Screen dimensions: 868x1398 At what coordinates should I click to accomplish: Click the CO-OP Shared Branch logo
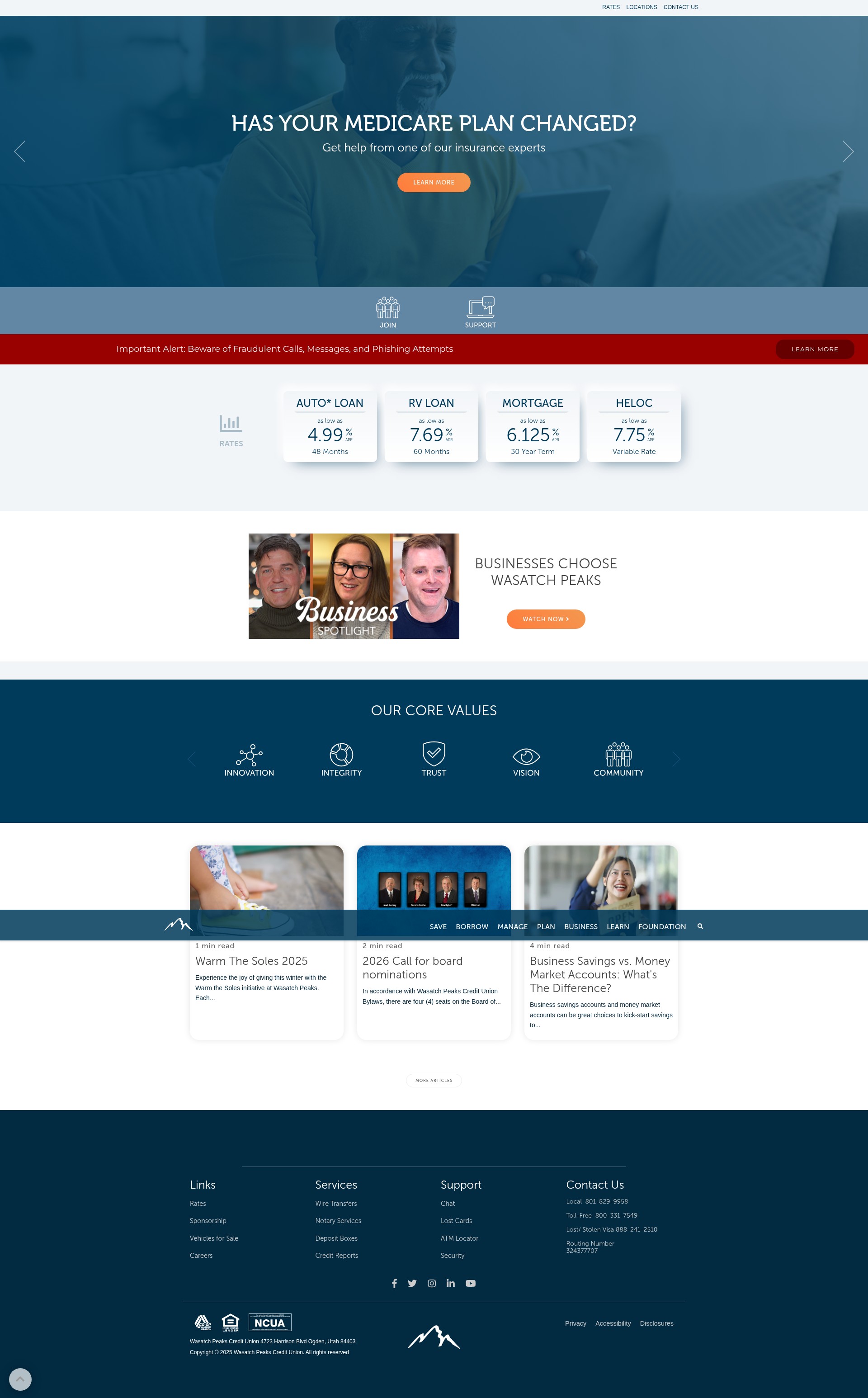pos(203,1322)
